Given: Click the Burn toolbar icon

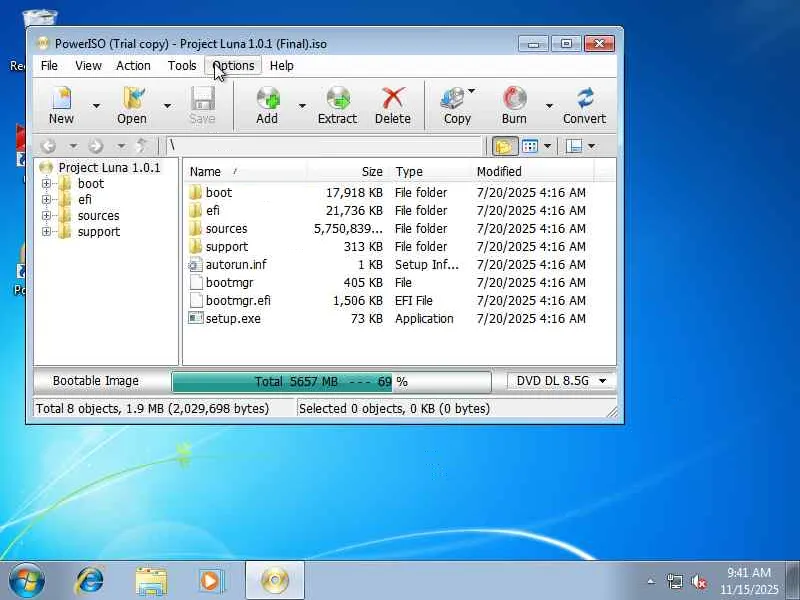Looking at the screenshot, I should (x=514, y=98).
